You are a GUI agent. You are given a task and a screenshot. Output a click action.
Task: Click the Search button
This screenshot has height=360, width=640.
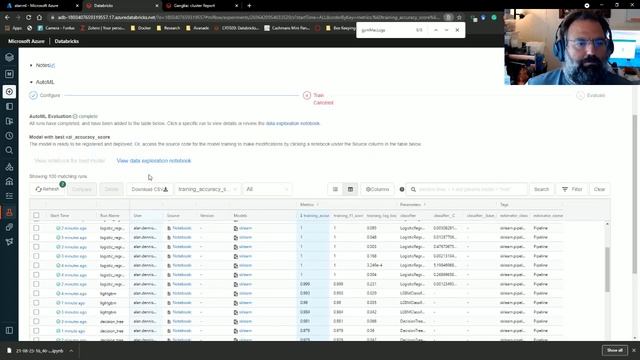coord(542,189)
